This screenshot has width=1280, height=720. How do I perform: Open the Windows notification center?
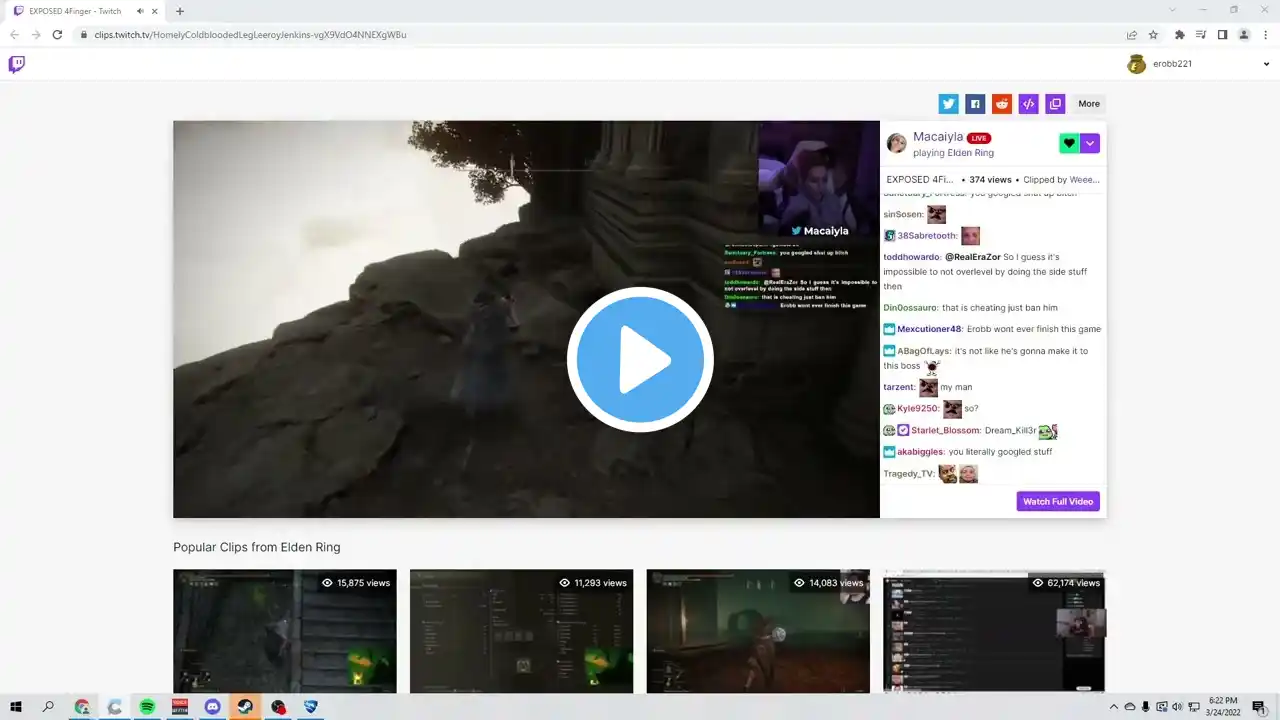[1262, 707]
